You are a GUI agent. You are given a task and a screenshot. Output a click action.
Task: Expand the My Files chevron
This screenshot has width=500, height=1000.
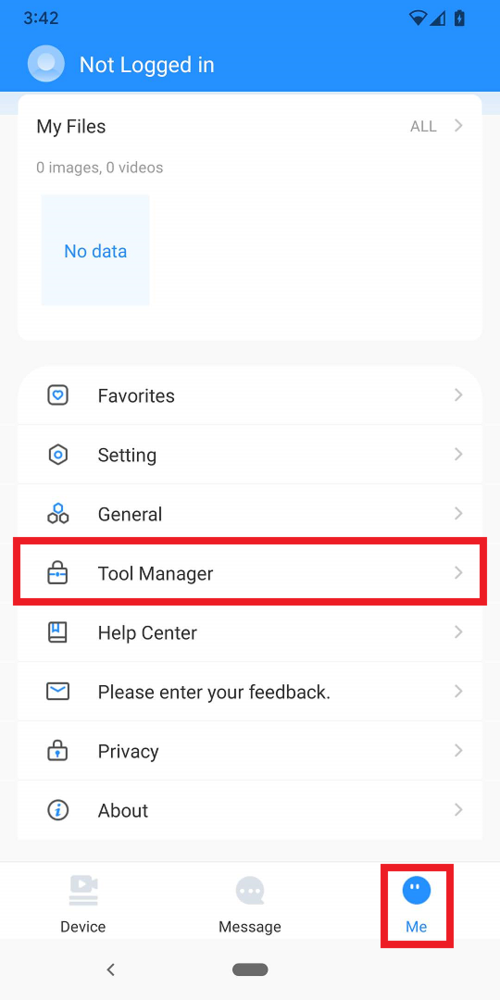coord(458,126)
